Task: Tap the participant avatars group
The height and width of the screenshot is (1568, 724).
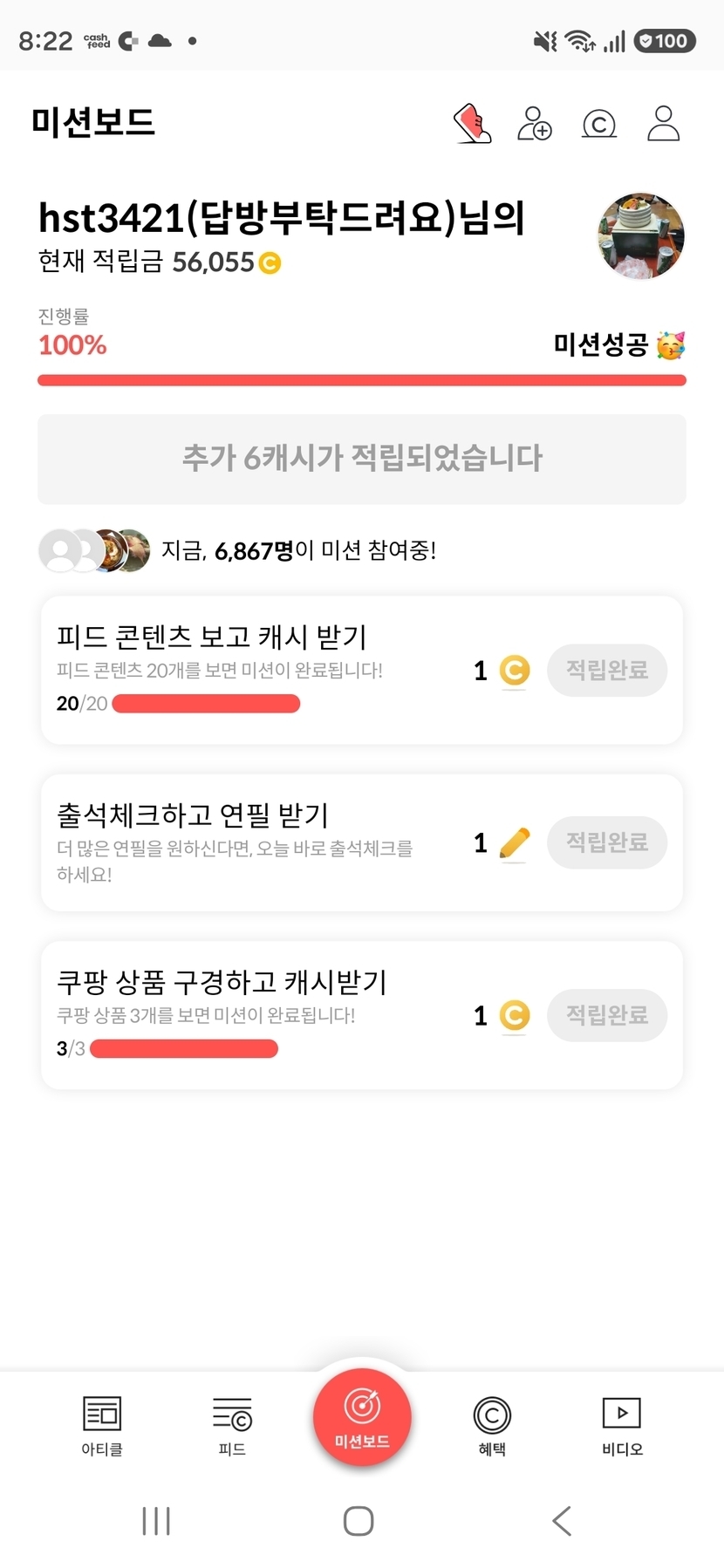Action: 94,550
